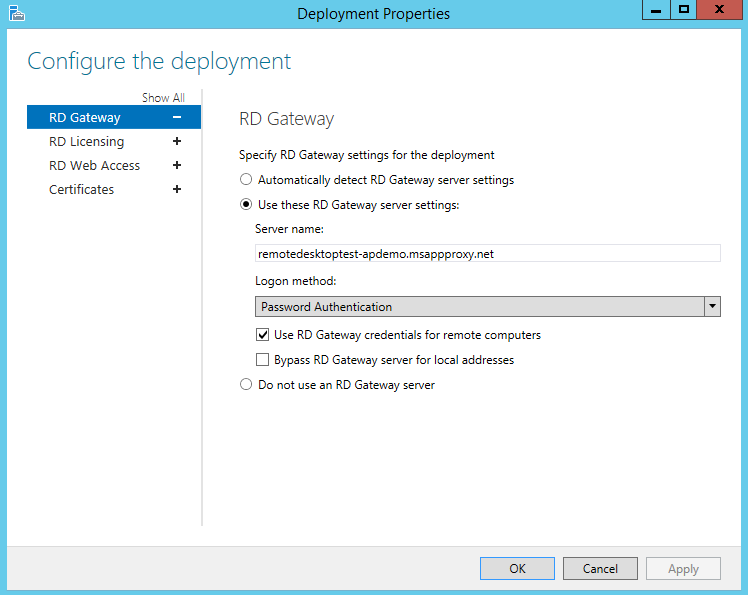Collapse the RD Gateway section minus icon
This screenshot has height=595, width=748.
[x=177, y=118]
